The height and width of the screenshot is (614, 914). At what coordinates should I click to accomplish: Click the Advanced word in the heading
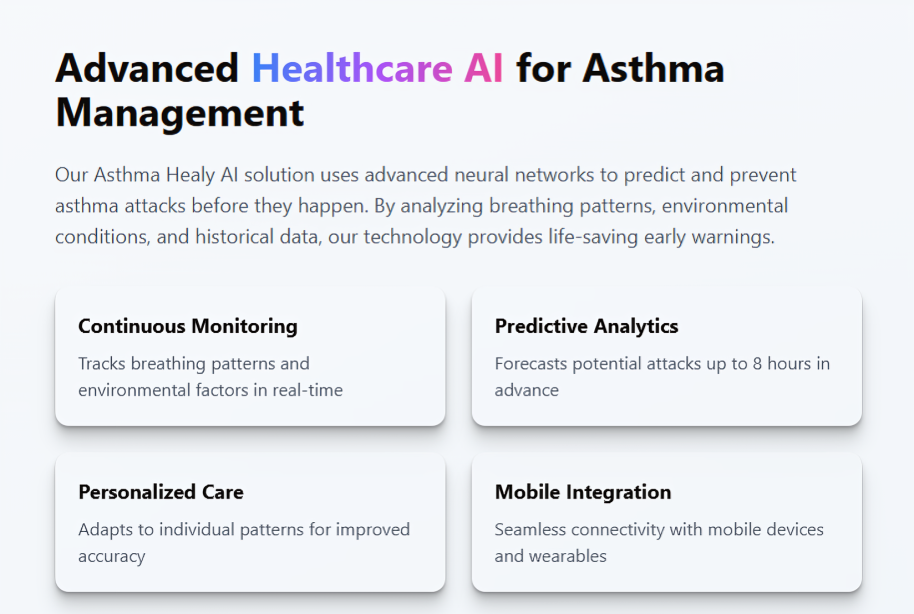147,68
